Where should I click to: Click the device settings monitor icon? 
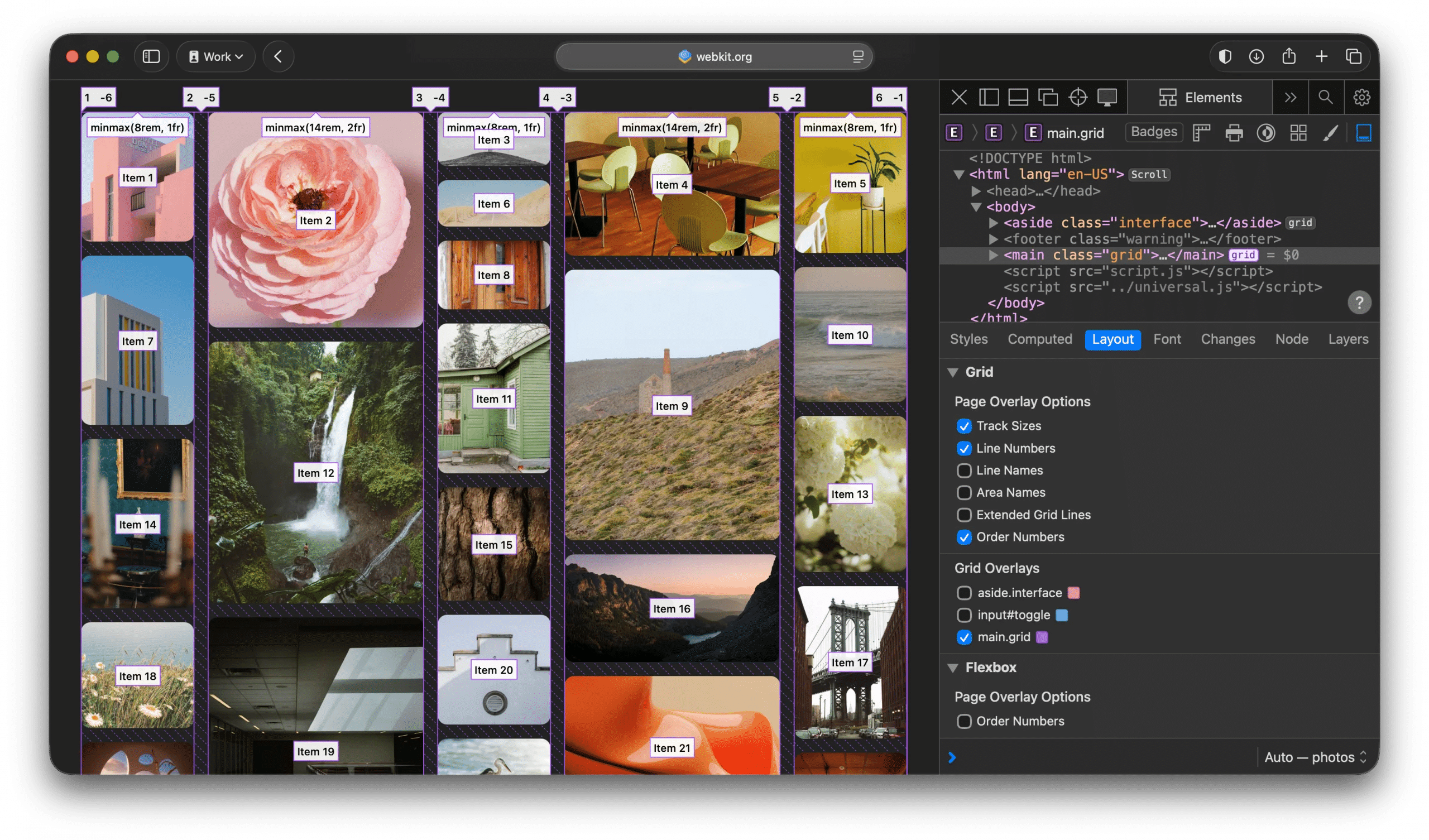click(1107, 98)
